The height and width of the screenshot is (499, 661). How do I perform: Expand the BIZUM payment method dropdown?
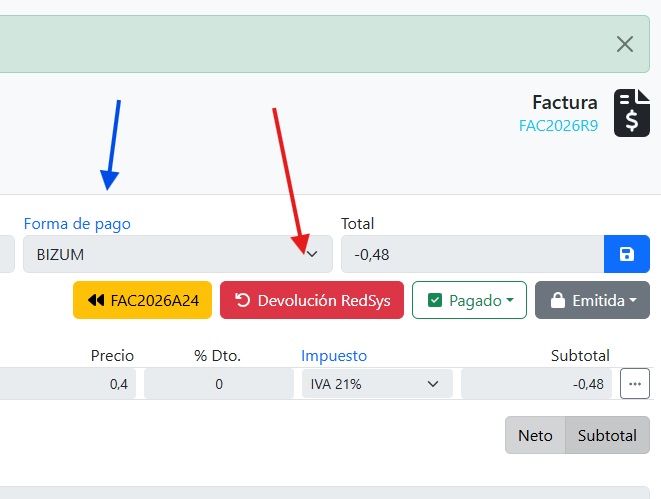175,254
